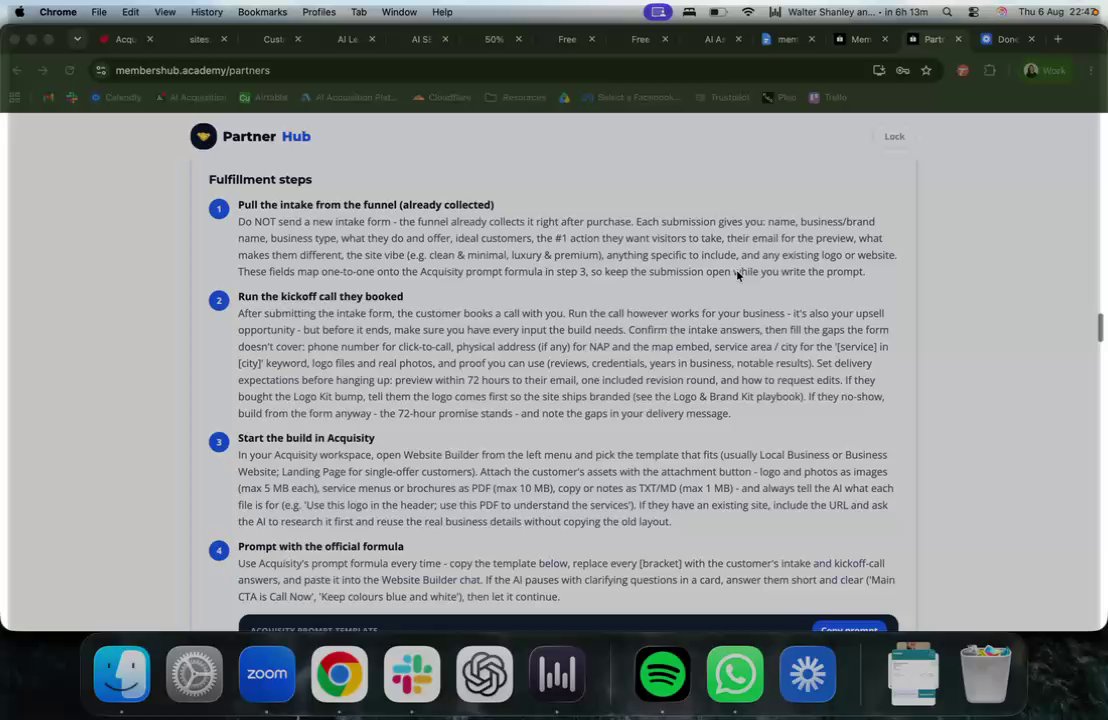Click the 'Fulfillment steps' heading
Image resolution: width=1108 pixels, height=720 pixels.
(x=260, y=179)
